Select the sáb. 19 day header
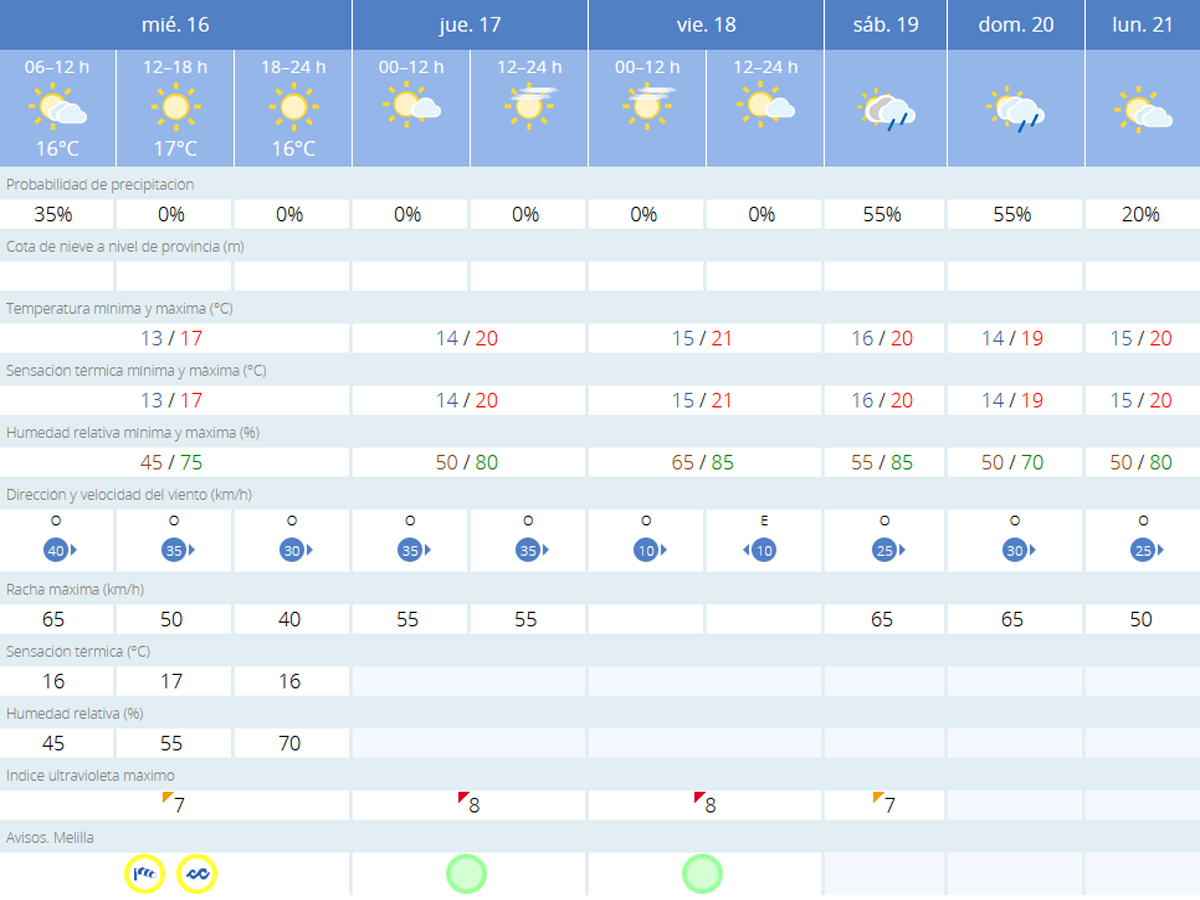Viewport: 1200px width, 900px height. [886, 24]
